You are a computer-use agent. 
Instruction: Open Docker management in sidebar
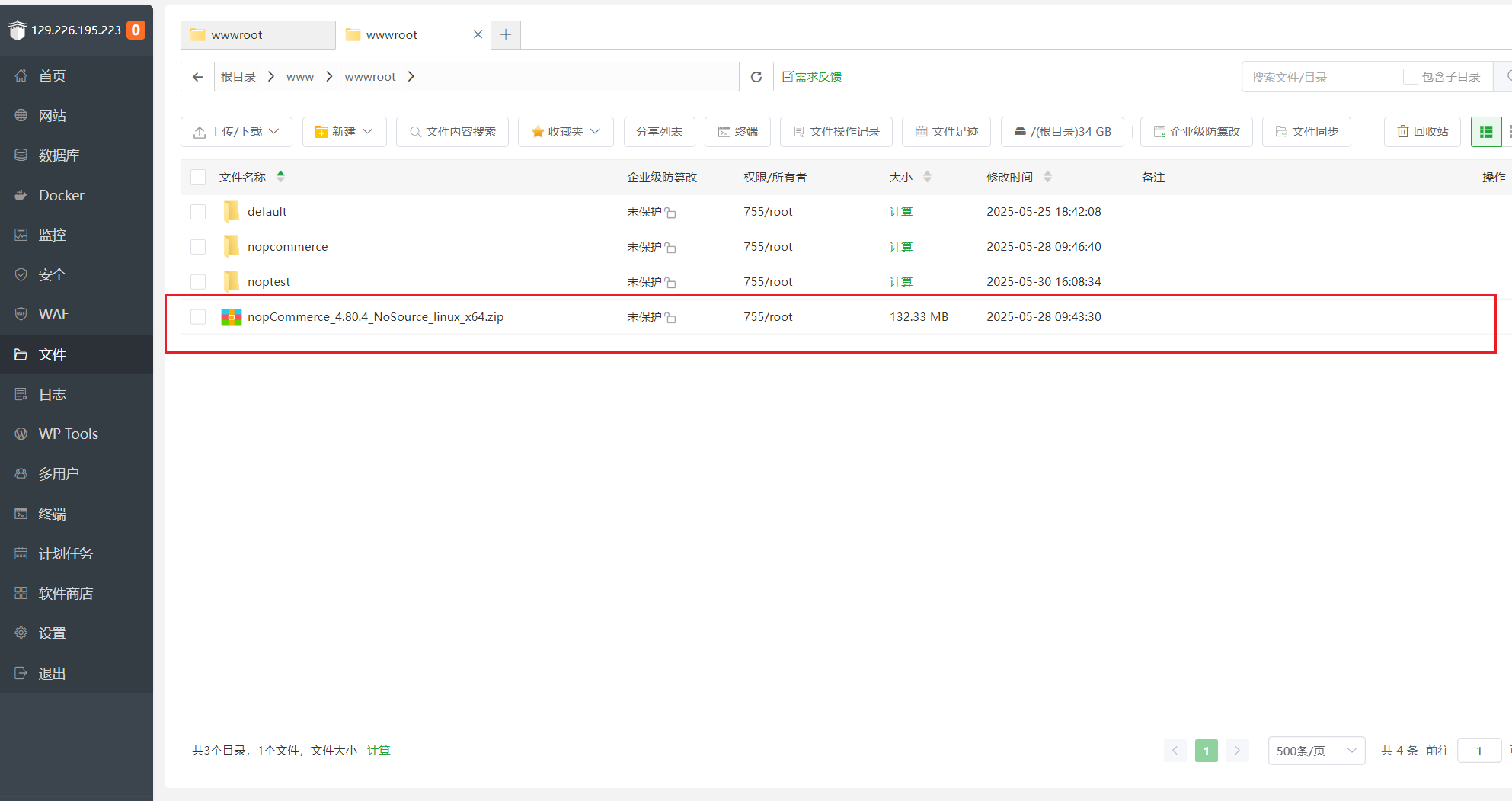tap(76, 195)
